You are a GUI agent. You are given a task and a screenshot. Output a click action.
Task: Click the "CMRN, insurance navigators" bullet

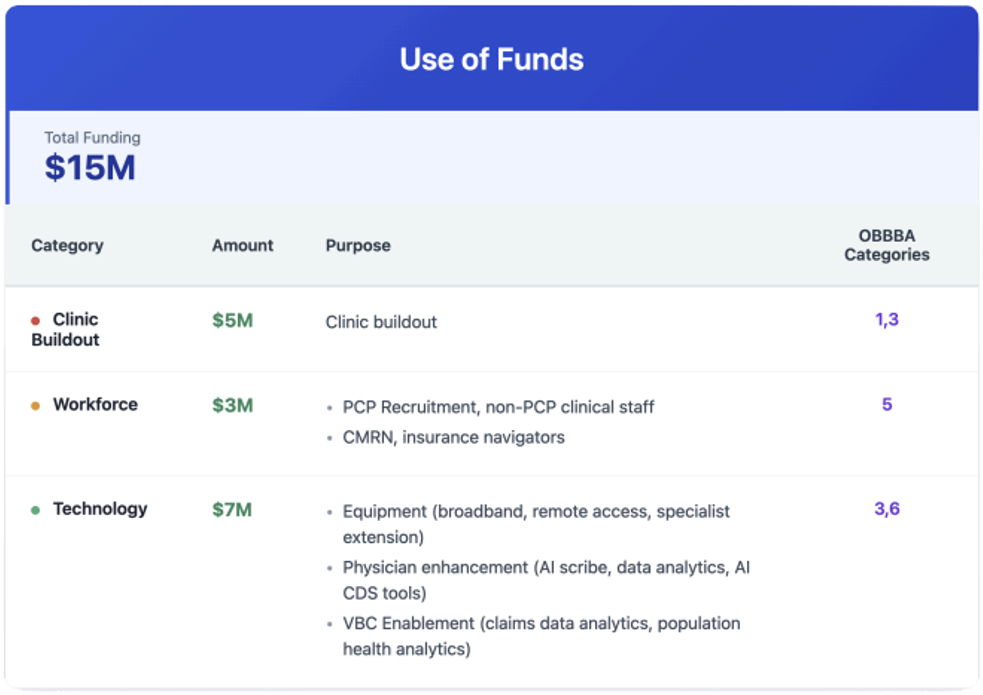453,437
